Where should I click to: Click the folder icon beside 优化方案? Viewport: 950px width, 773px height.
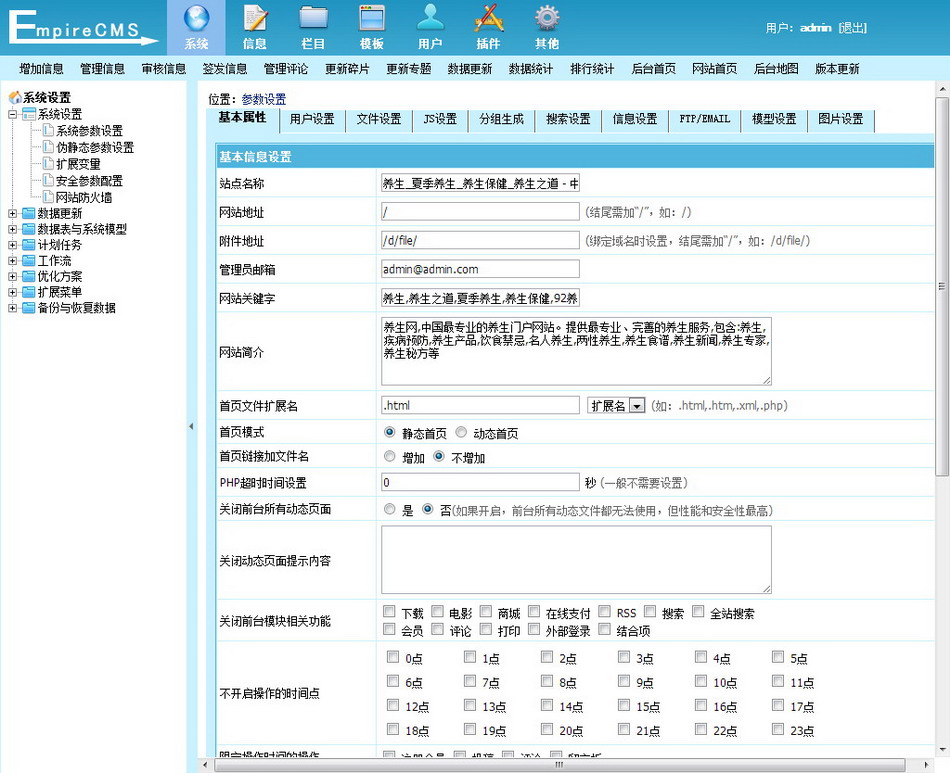pos(28,276)
